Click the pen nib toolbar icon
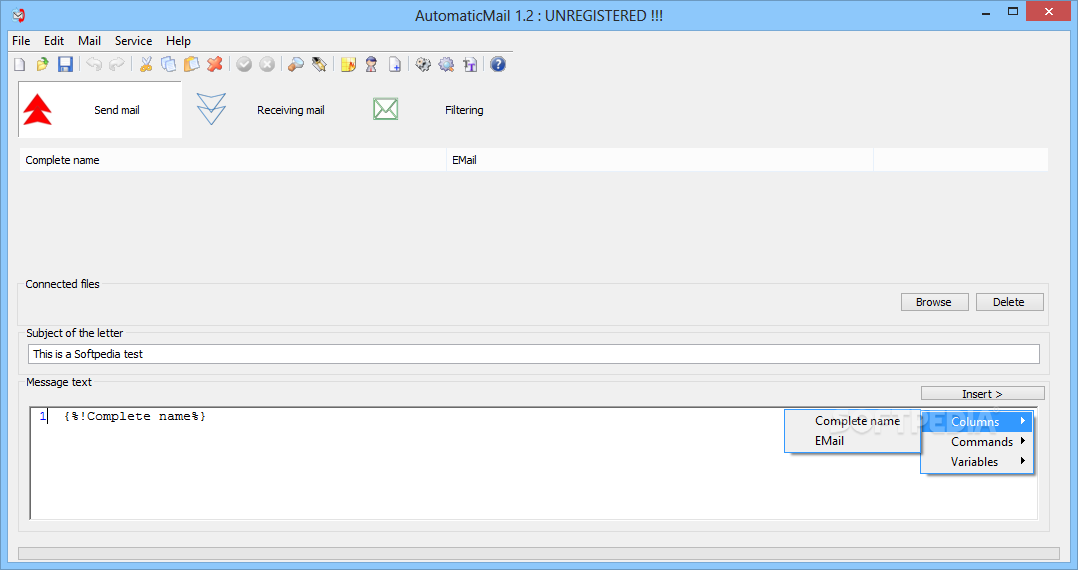Screen dimensions: 1078x570 pos(318,65)
